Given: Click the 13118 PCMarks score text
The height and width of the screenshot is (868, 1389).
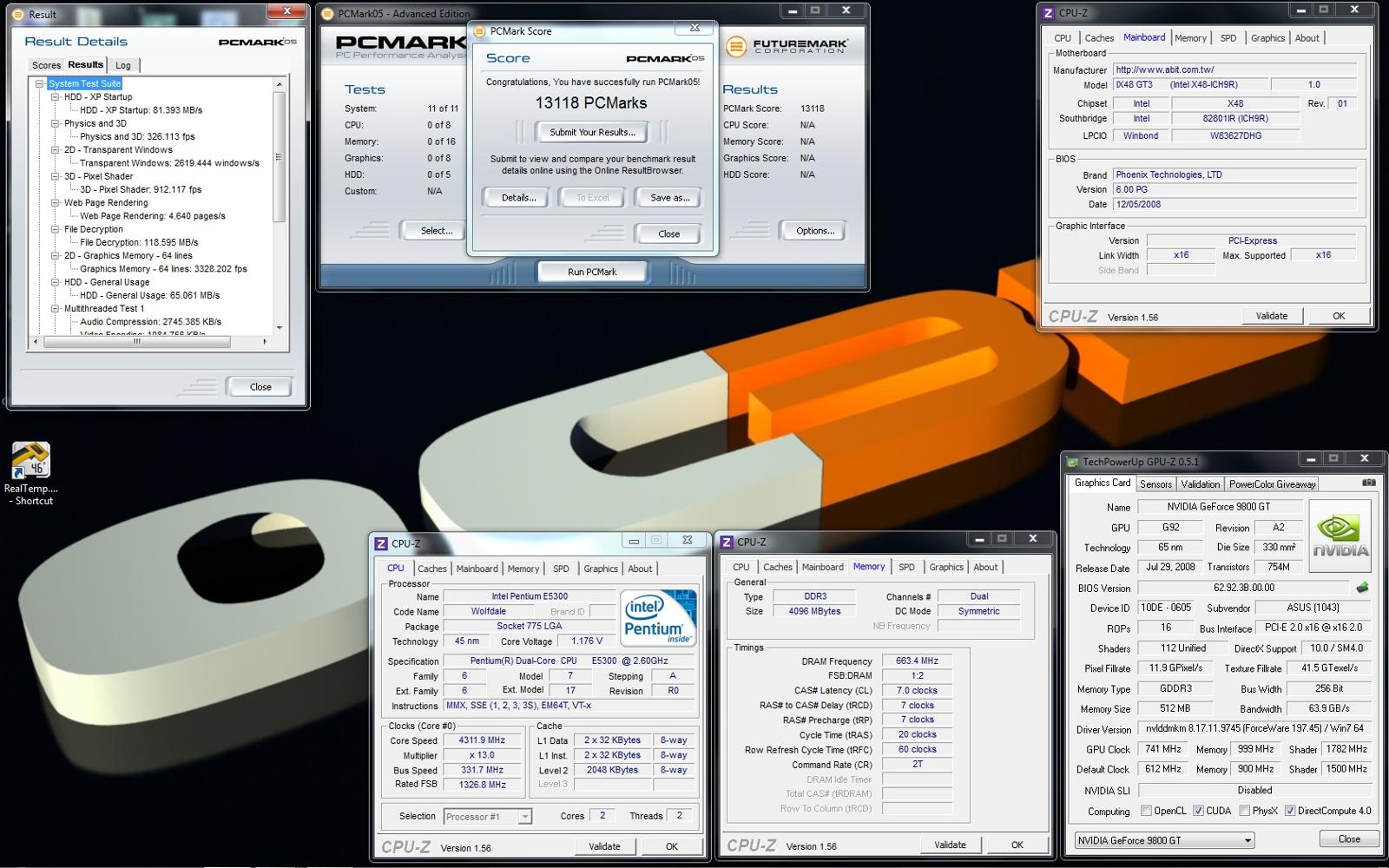Looking at the screenshot, I should [x=591, y=103].
